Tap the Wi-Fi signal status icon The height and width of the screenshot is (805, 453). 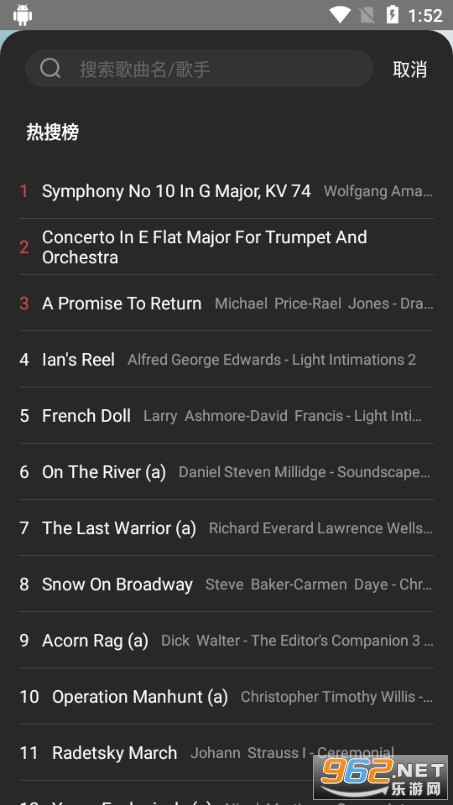pyautogui.click(x=339, y=15)
